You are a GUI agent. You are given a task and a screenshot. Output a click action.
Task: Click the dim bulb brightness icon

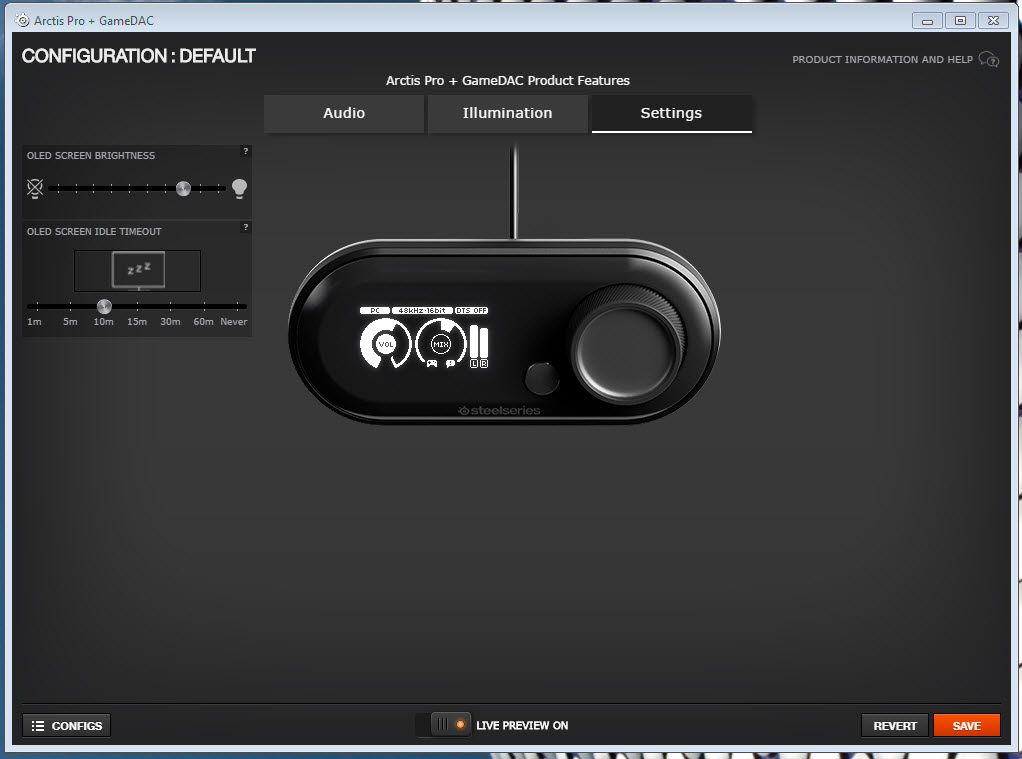click(x=35, y=188)
